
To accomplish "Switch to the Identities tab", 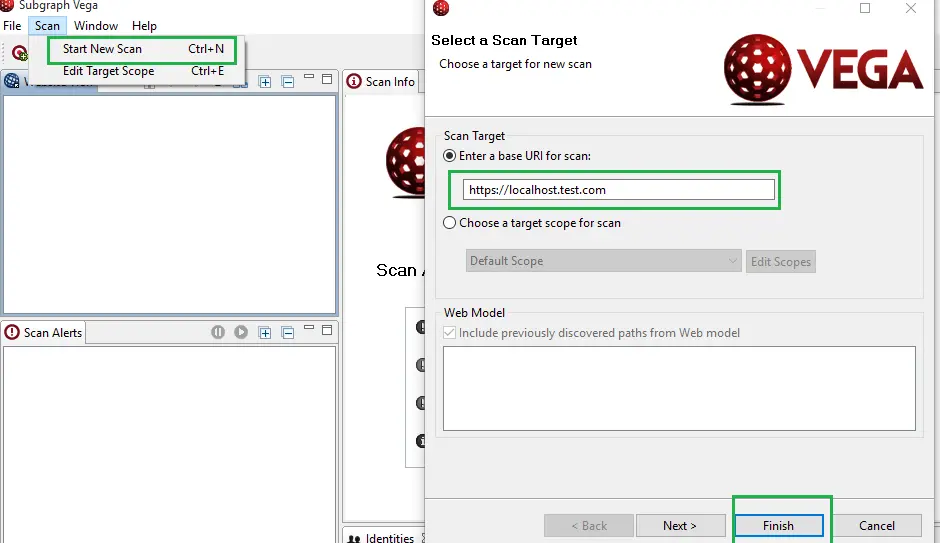I will click(381, 538).
